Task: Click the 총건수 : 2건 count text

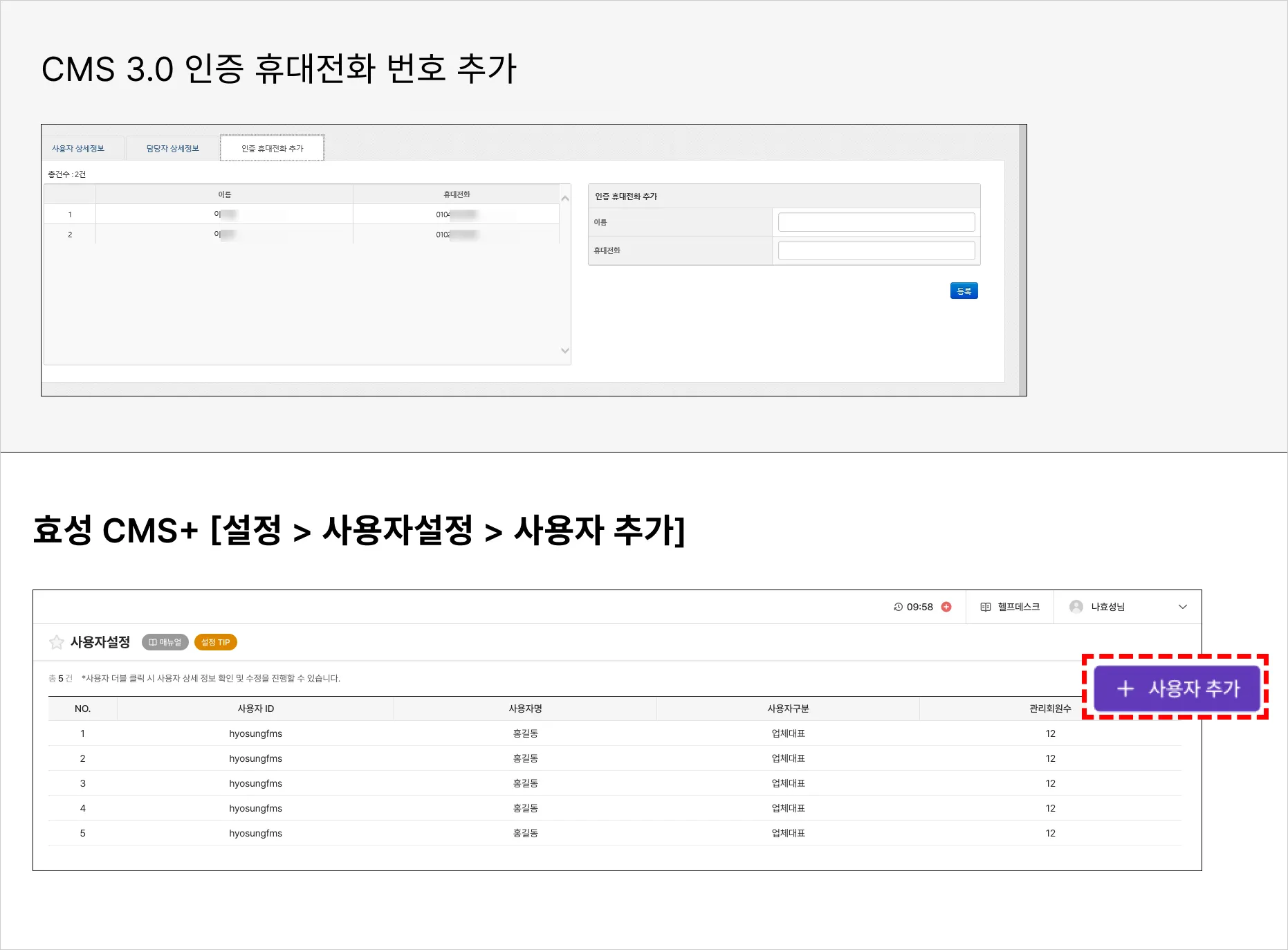Action: click(x=66, y=174)
